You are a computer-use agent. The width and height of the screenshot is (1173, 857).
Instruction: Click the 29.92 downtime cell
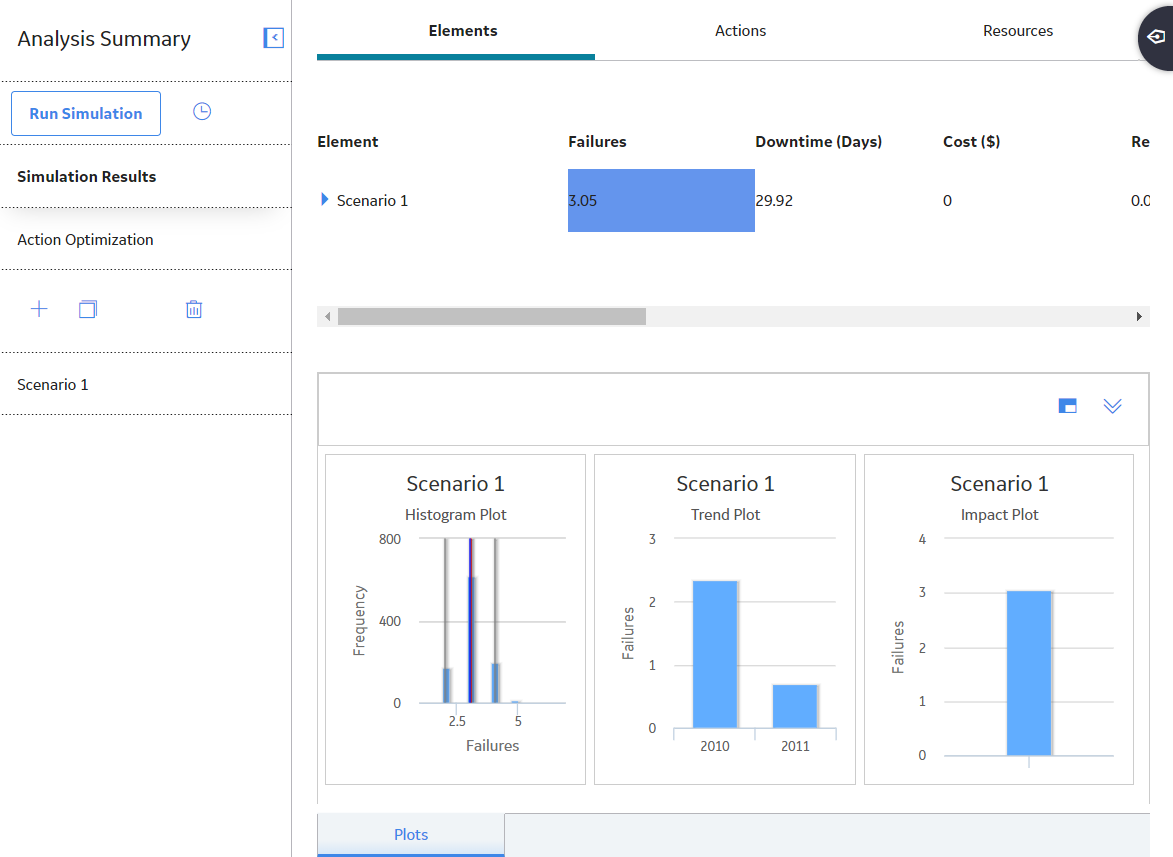pyautogui.click(x=848, y=200)
